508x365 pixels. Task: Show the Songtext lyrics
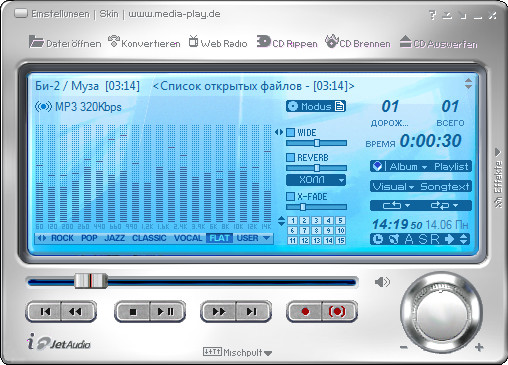click(x=445, y=186)
